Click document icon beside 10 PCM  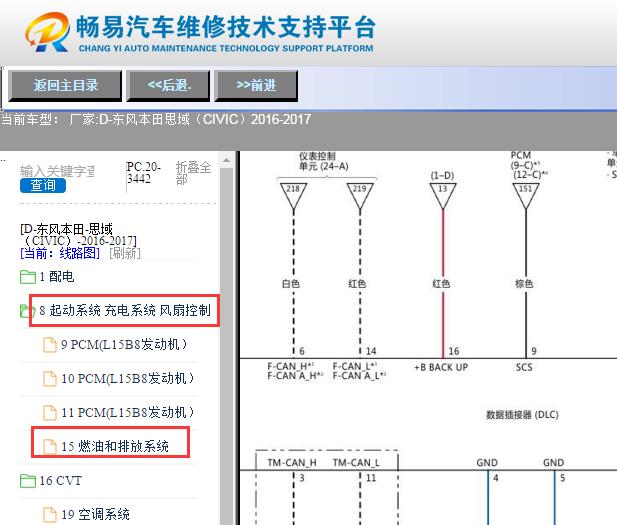tap(50, 379)
